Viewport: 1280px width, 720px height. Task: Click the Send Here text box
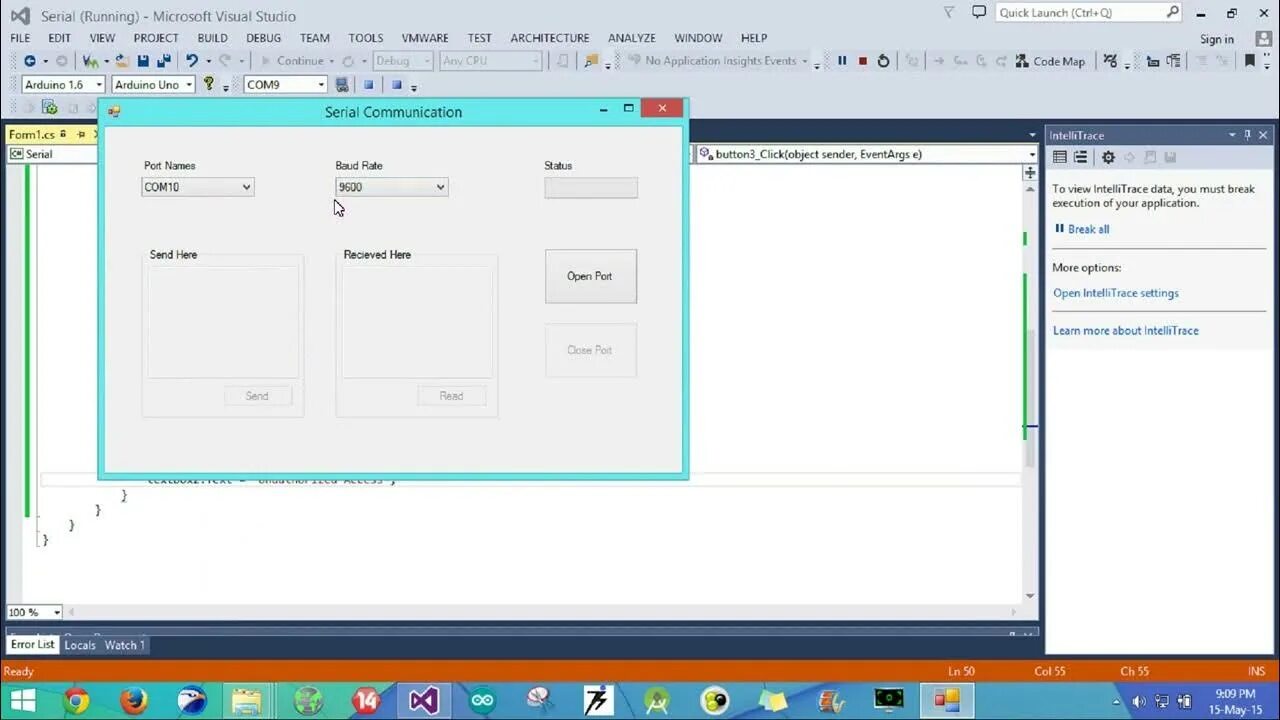click(x=224, y=322)
